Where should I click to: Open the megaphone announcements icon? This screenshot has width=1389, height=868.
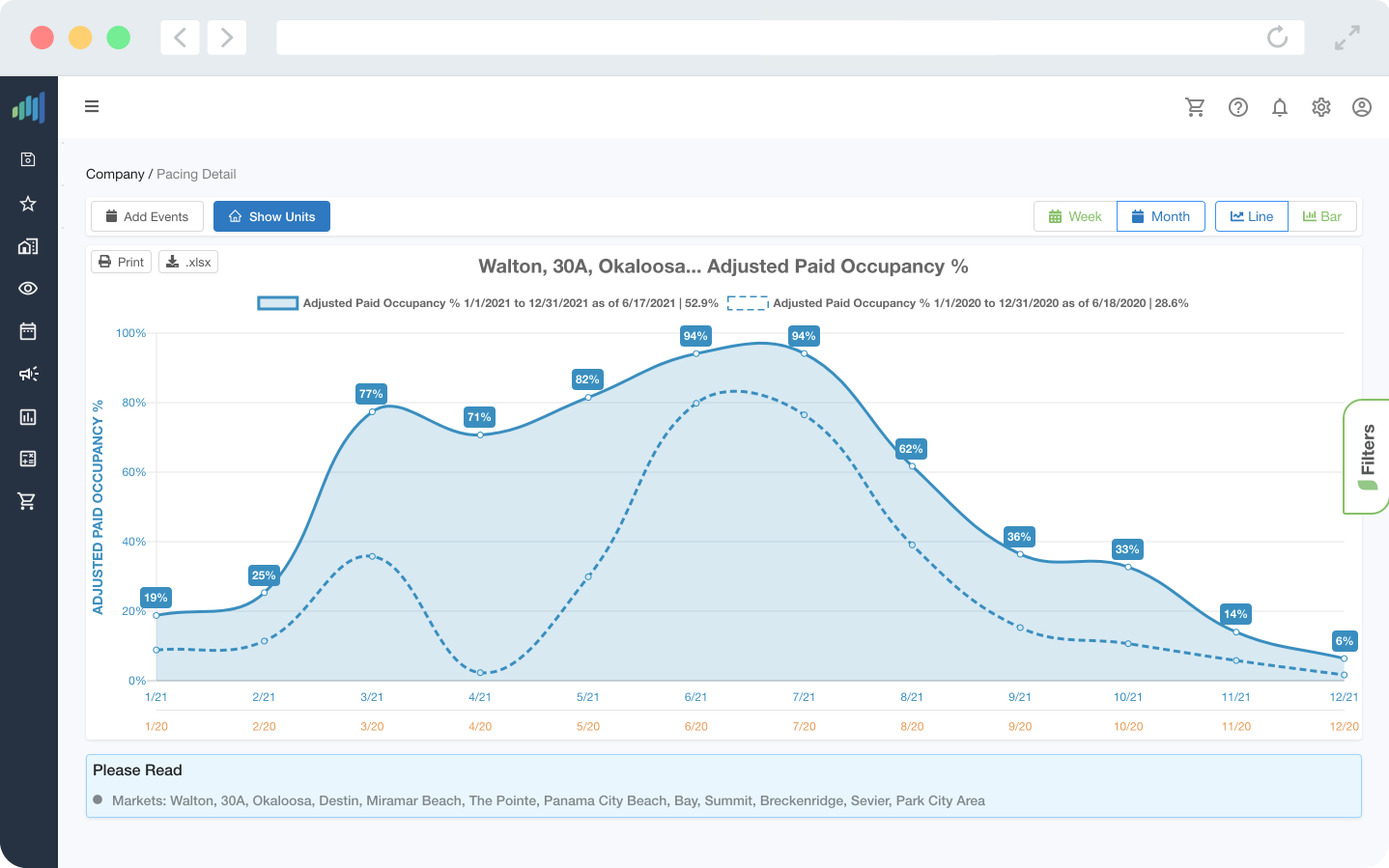point(29,374)
